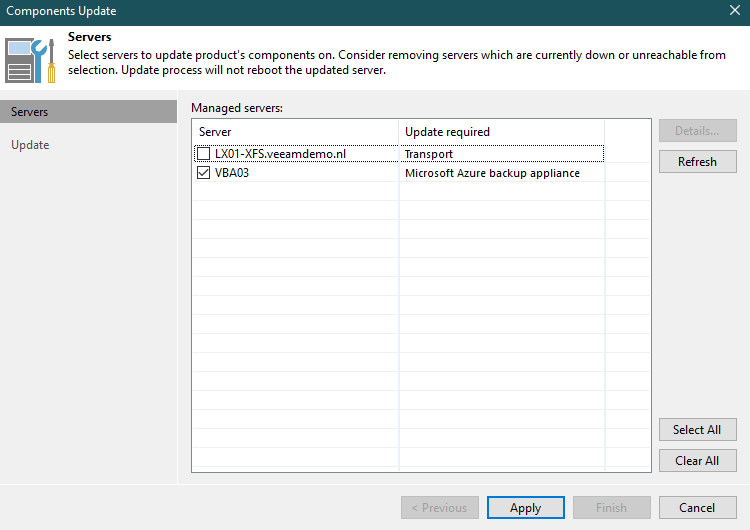Switch to the Update step
Screen dimensions: 750x530
click(30, 145)
